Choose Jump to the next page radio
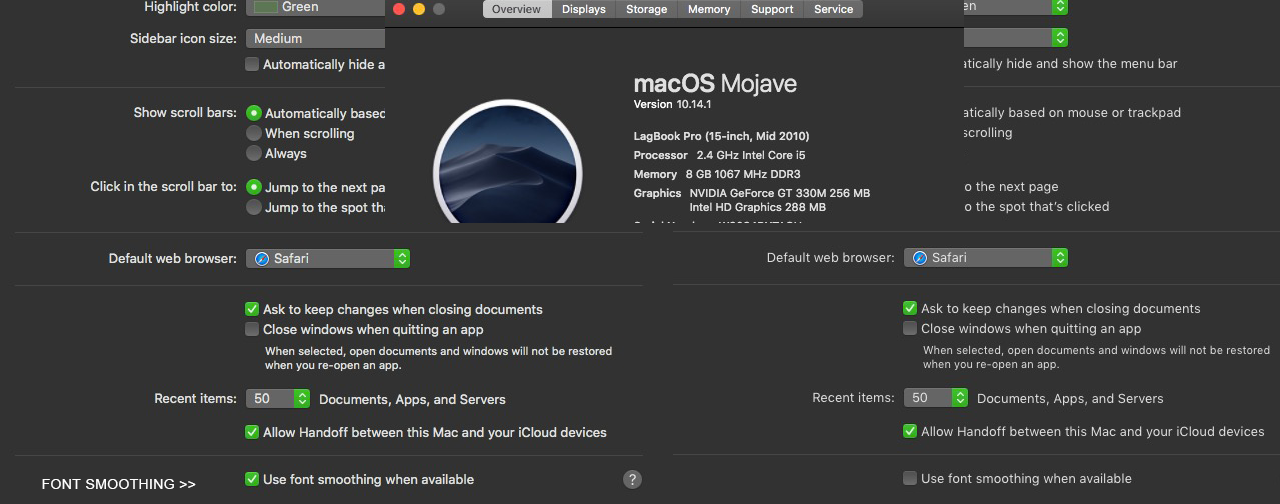 click(x=254, y=187)
